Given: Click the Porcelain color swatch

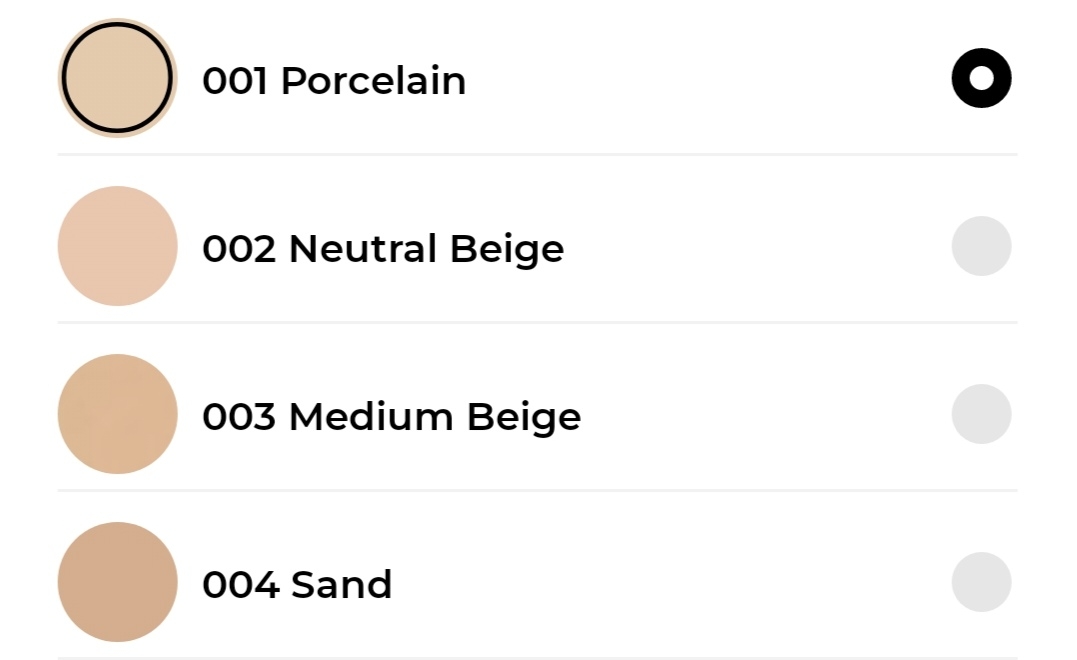Looking at the screenshot, I should (118, 78).
